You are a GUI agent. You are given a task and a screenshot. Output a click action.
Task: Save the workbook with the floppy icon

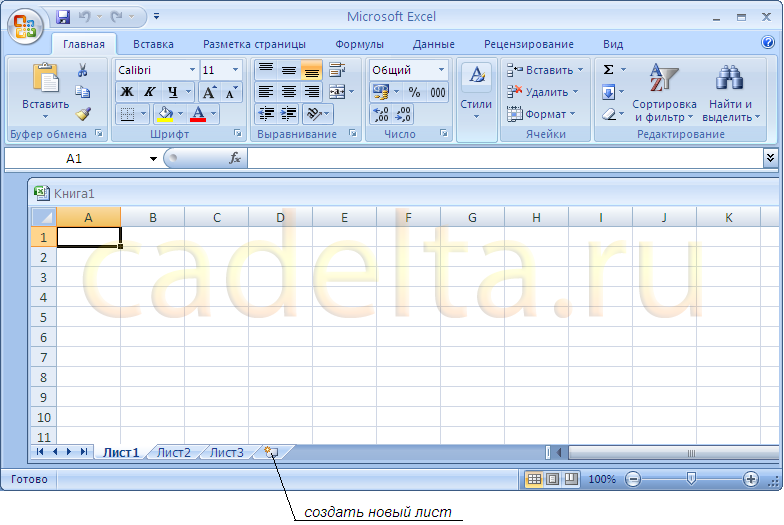(63, 17)
